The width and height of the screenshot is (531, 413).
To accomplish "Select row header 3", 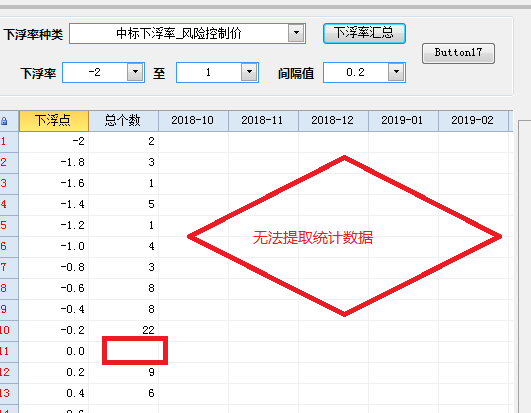I will [x=9, y=183].
